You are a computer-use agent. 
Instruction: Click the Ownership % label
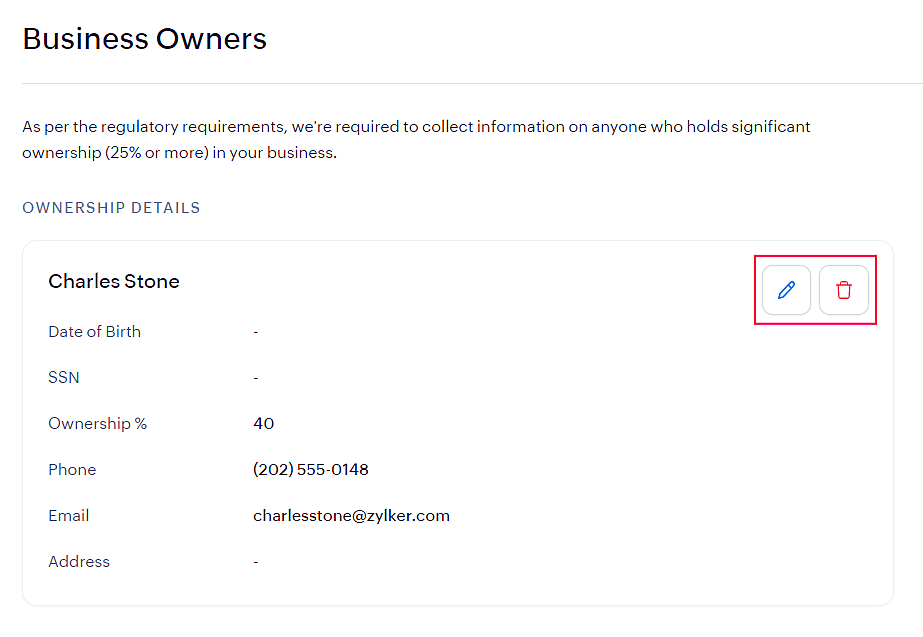[x=97, y=424]
